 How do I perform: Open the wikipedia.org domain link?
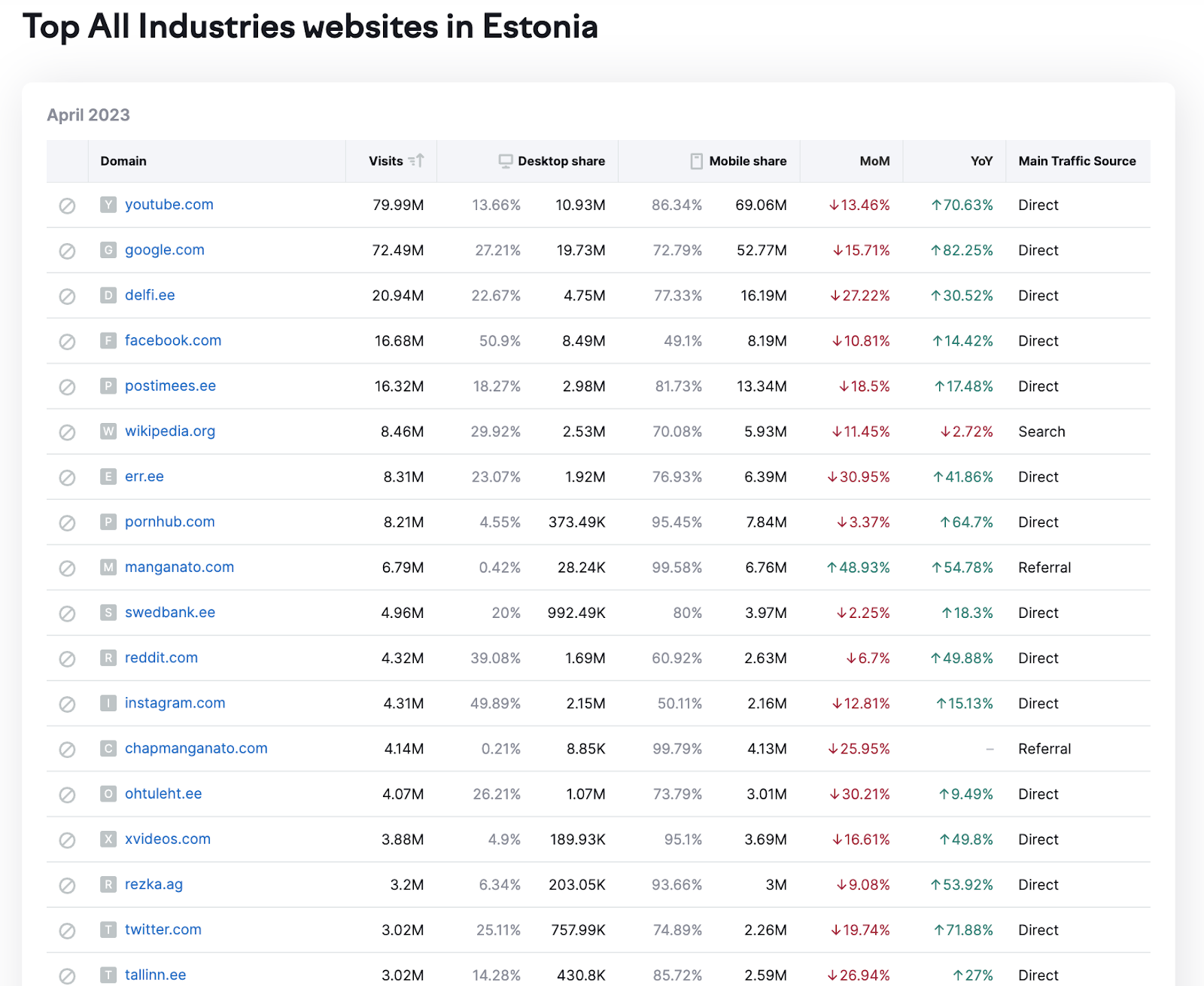(x=170, y=431)
